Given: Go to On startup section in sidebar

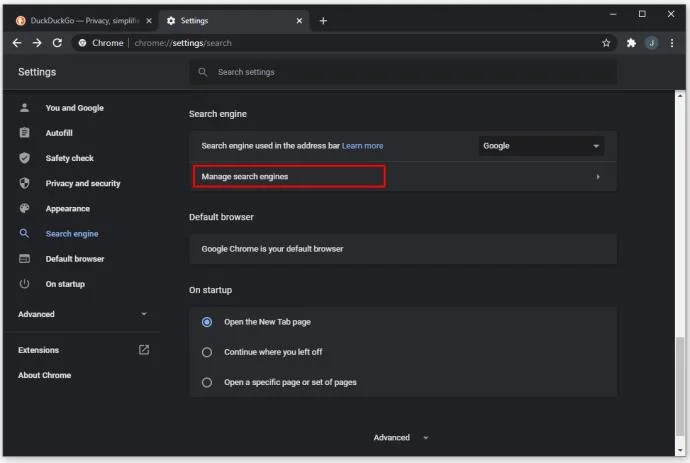Looking at the screenshot, I should click(x=65, y=284).
